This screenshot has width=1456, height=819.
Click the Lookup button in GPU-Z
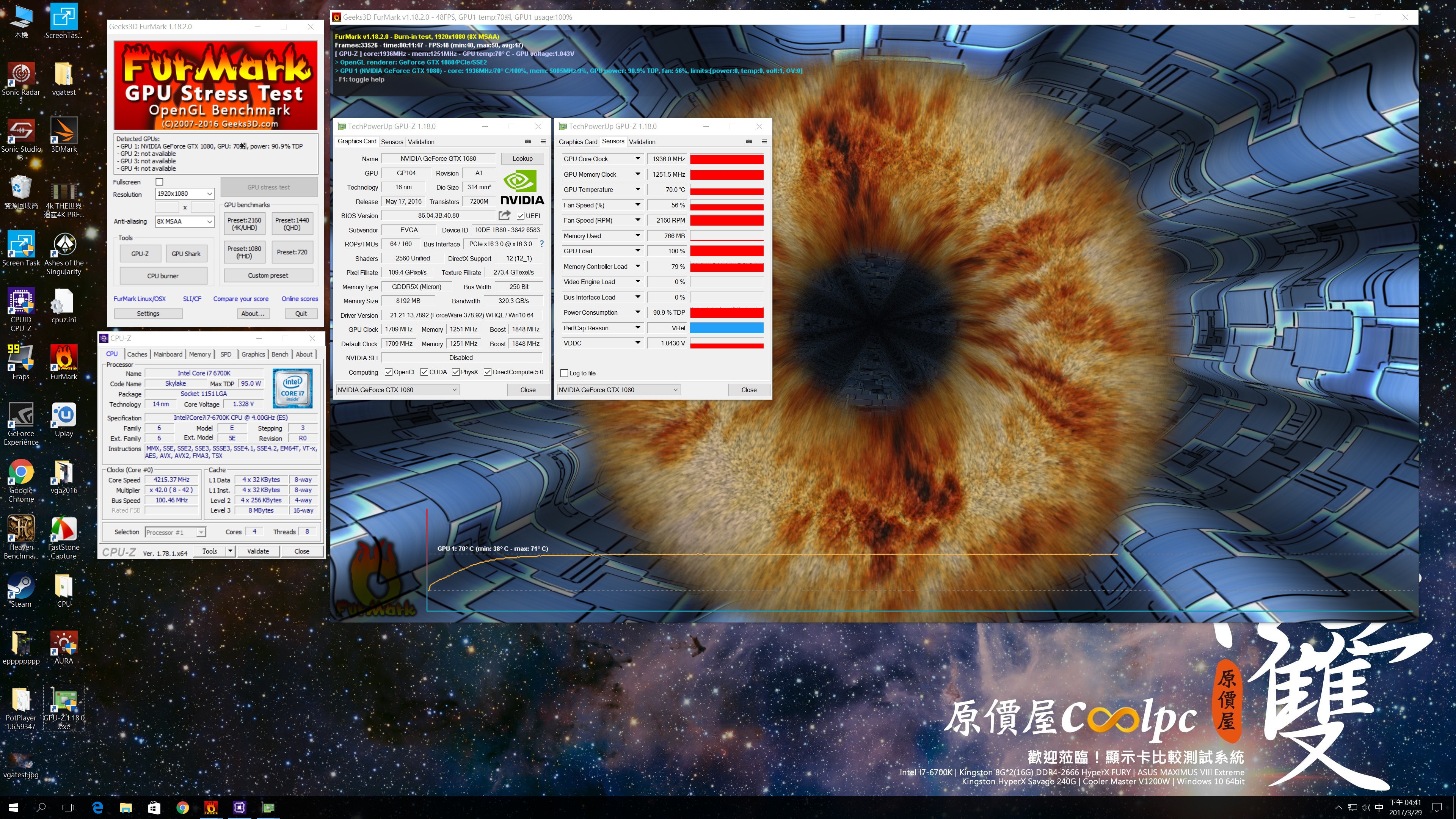522,159
